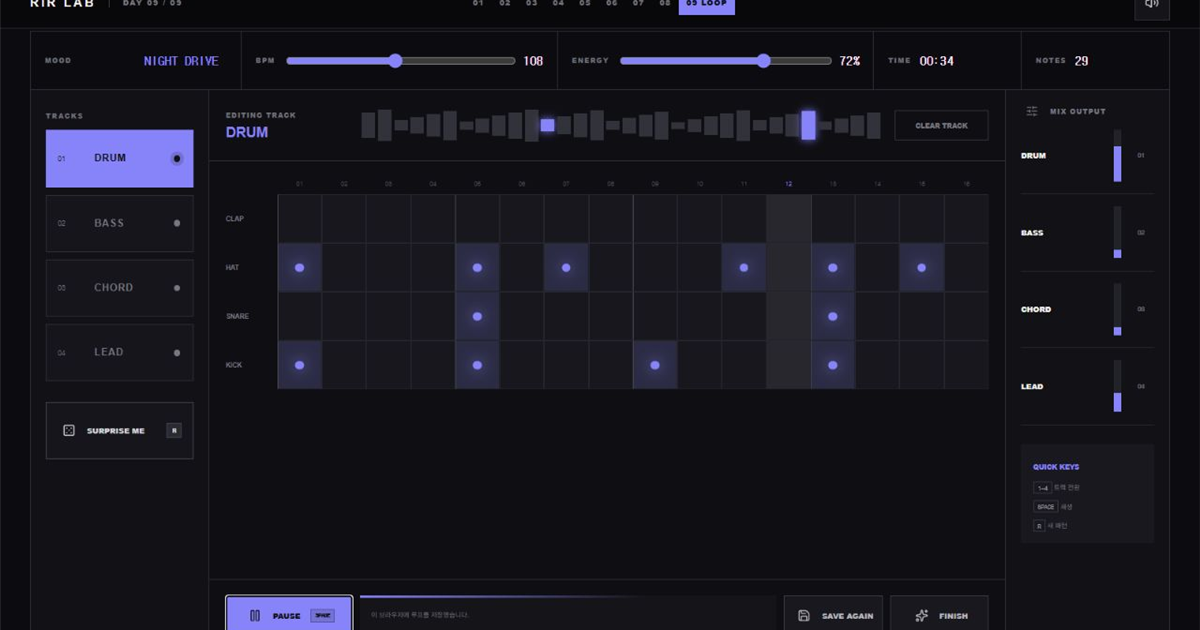Viewport: 1200px width, 630px height.
Task: Adjust the BPM slider handle
Action: click(x=395, y=61)
